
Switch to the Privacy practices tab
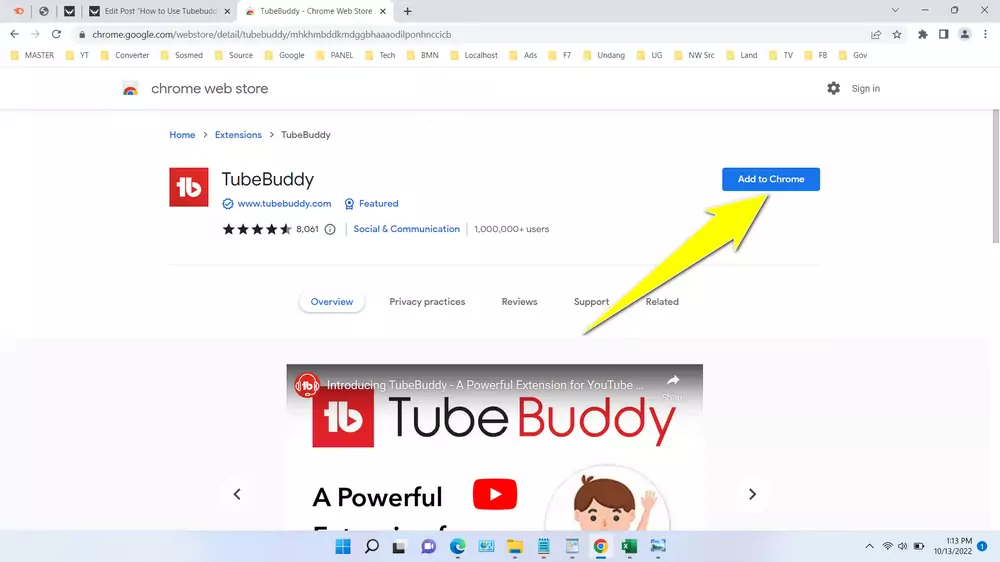[x=427, y=302]
